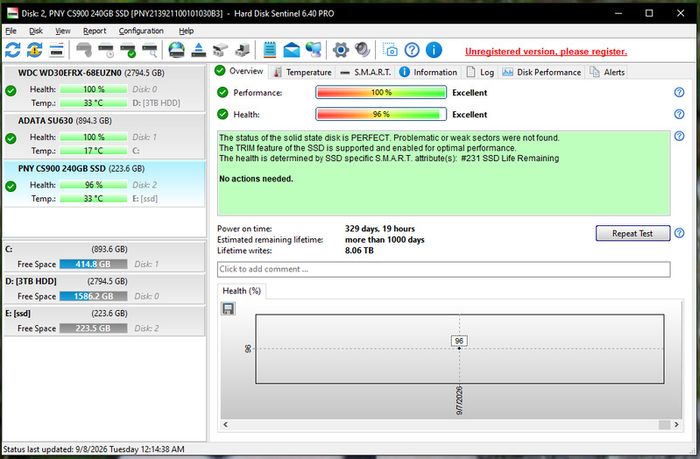Open the Report menu
This screenshot has height=459, width=700.
click(95, 31)
